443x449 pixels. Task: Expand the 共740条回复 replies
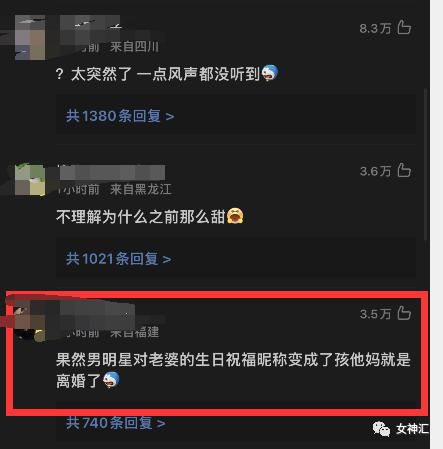pos(116,423)
